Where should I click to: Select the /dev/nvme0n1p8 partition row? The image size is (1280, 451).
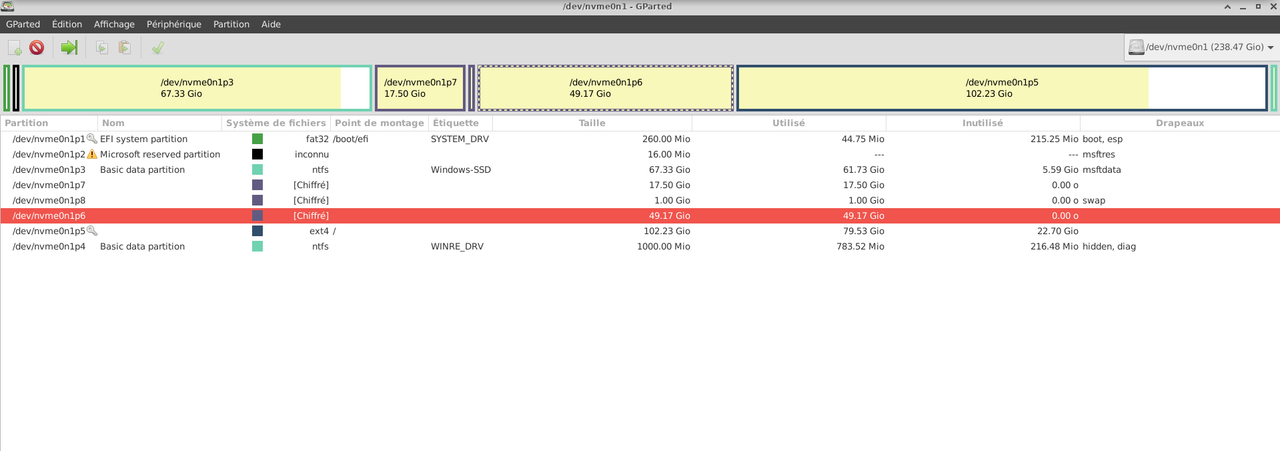640,200
